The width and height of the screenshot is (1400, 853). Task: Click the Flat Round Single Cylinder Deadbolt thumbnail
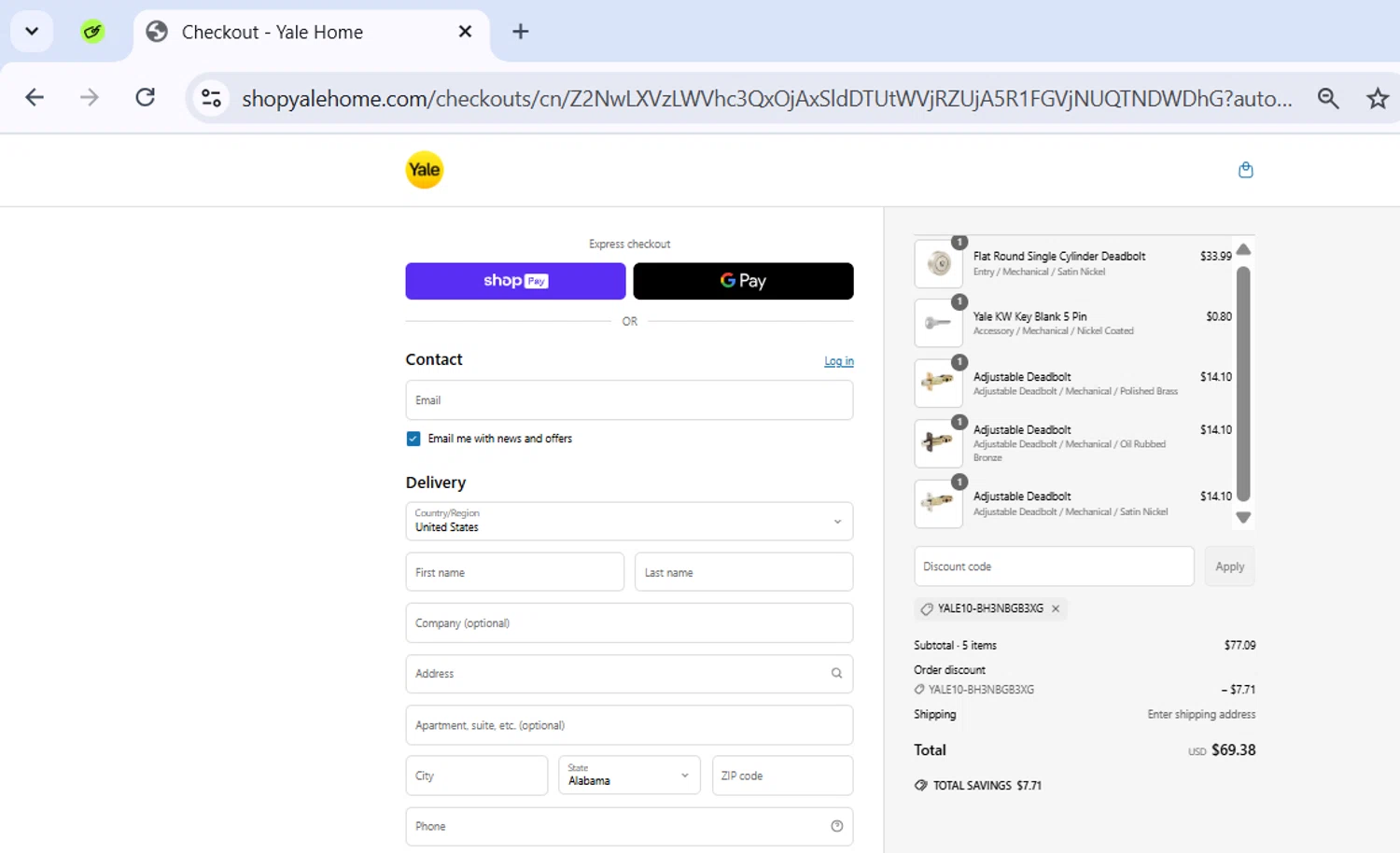pos(938,264)
